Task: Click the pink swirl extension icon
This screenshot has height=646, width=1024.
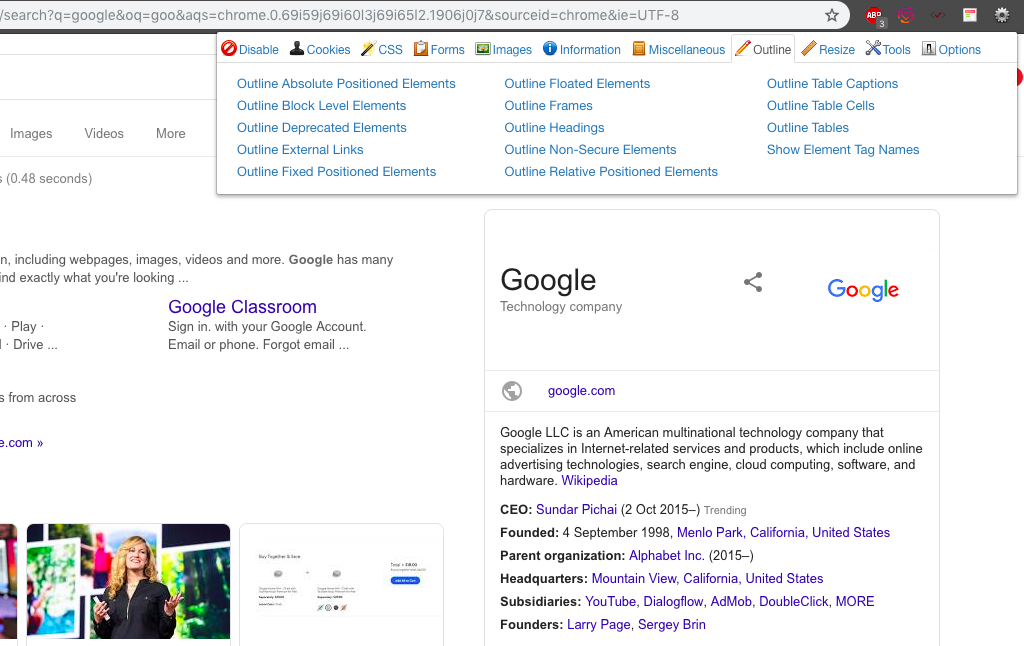Action: point(906,15)
